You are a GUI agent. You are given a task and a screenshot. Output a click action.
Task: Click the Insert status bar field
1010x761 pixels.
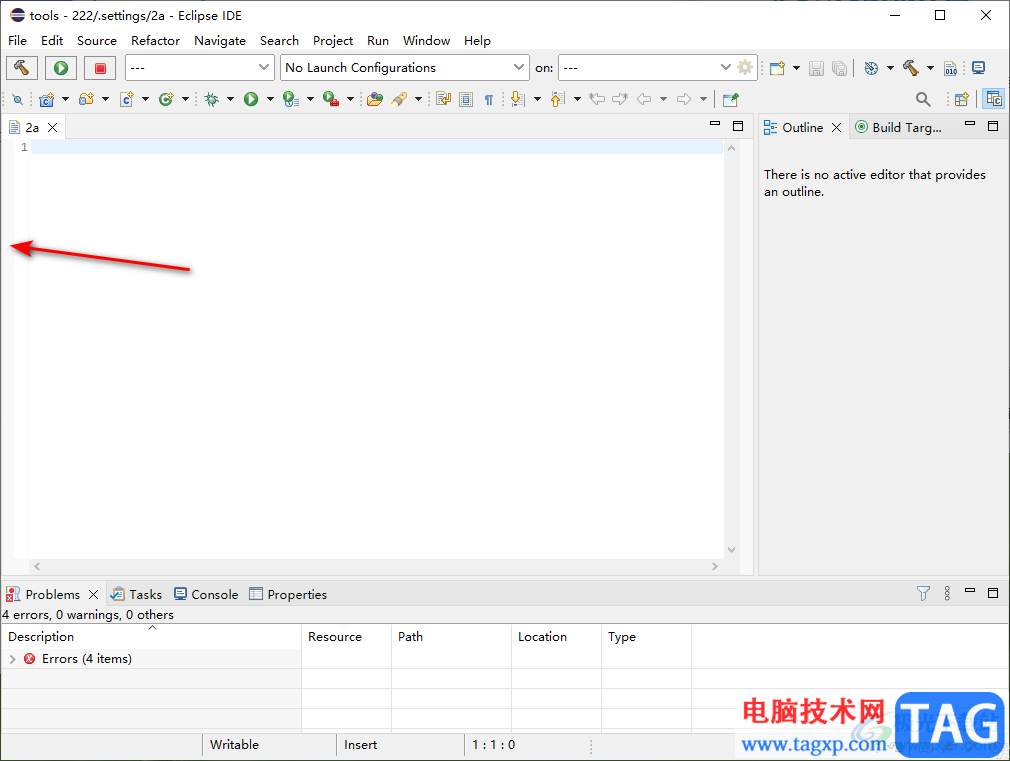[x=399, y=745]
